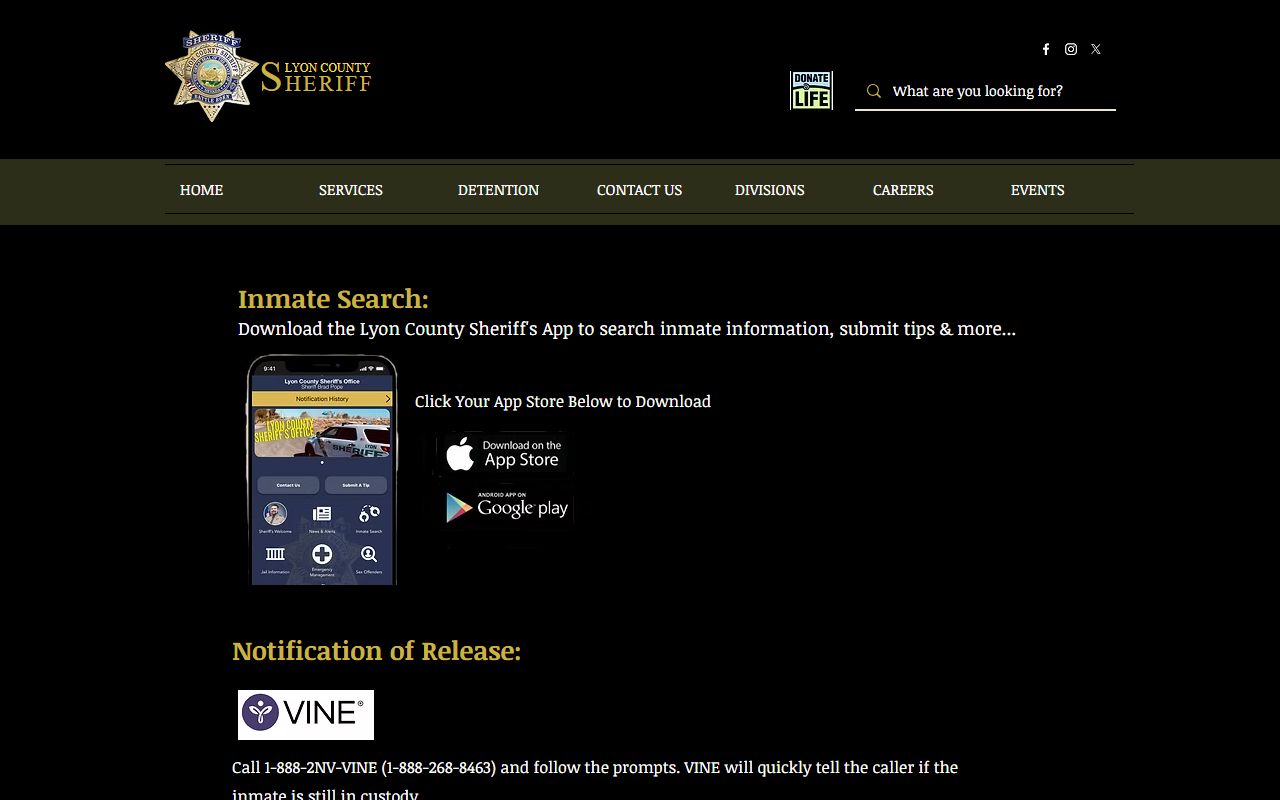Screen dimensions: 1280x800
Task: Open the DIVISIONS menu item
Action: click(769, 190)
